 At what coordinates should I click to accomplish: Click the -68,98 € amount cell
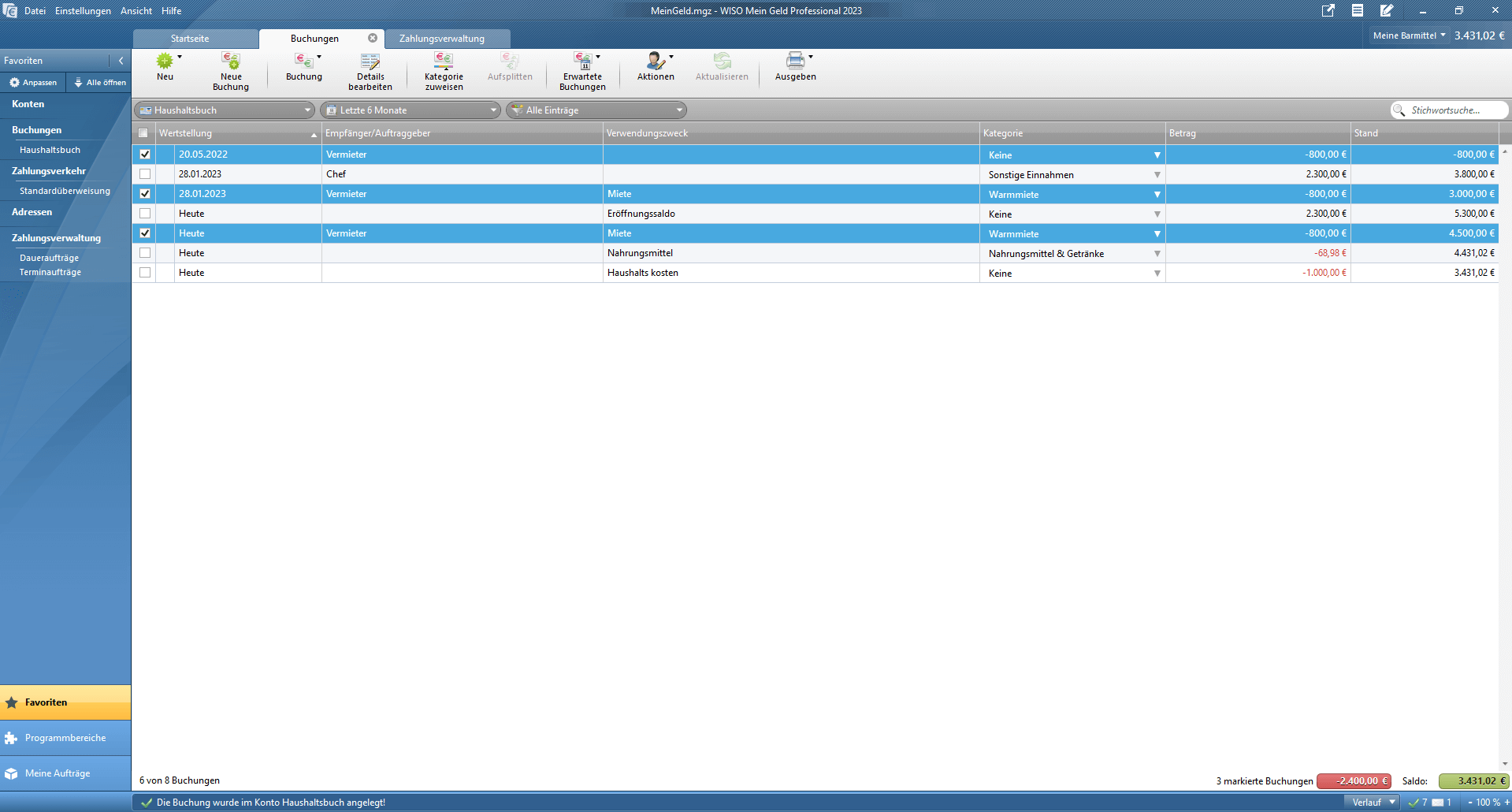pos(1258,253)
